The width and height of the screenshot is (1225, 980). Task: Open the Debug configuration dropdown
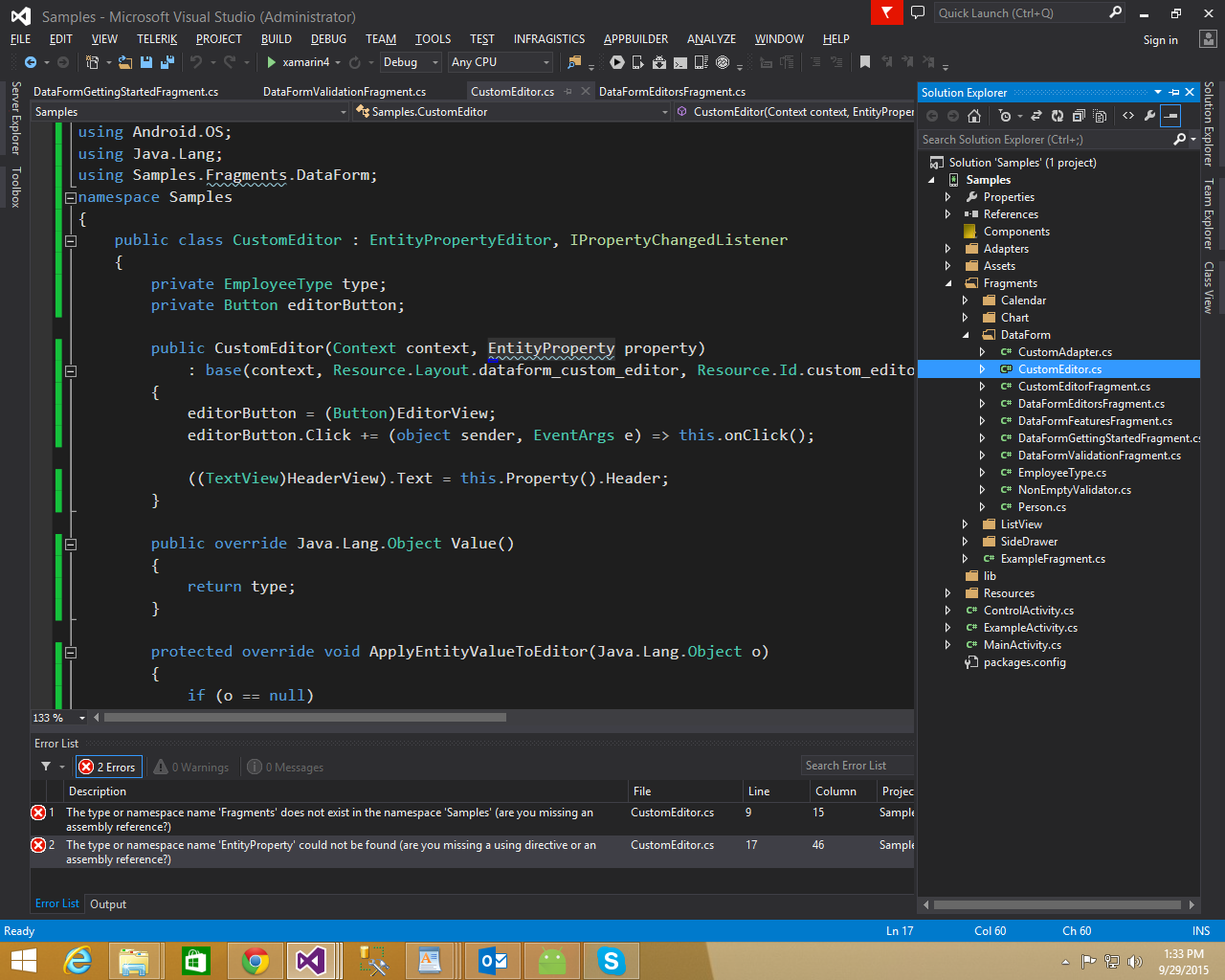pyautogui.click(x=411, y=62)
